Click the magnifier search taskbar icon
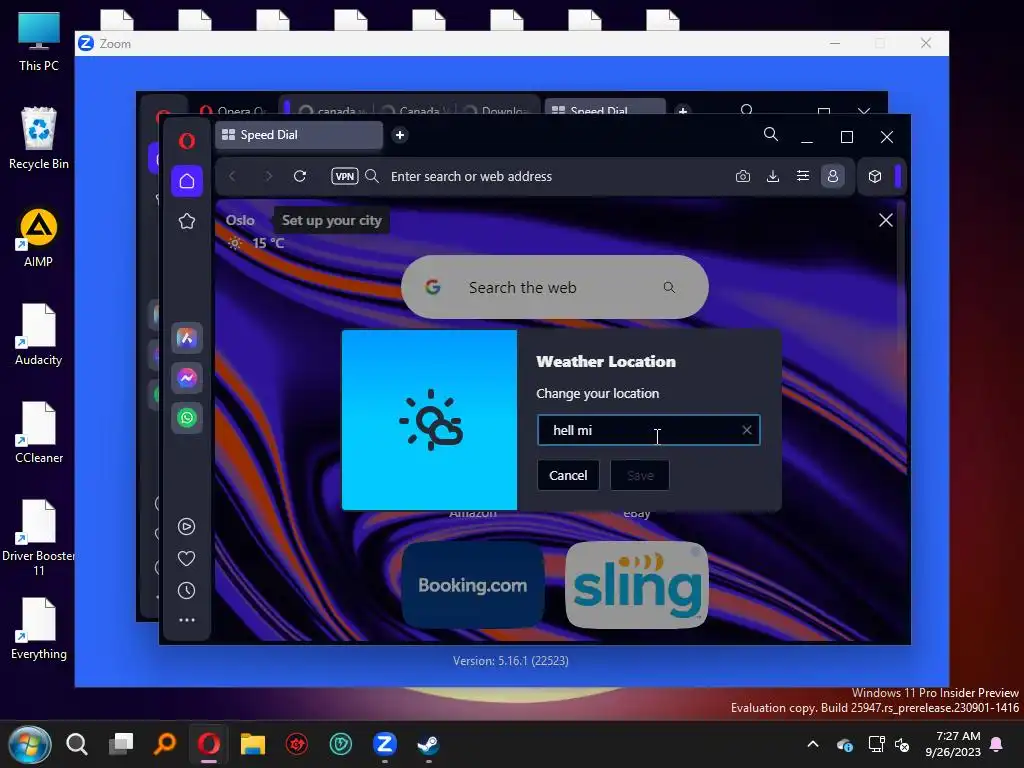The width and height of the screenshot is (1024, 768). coord(77,744)
